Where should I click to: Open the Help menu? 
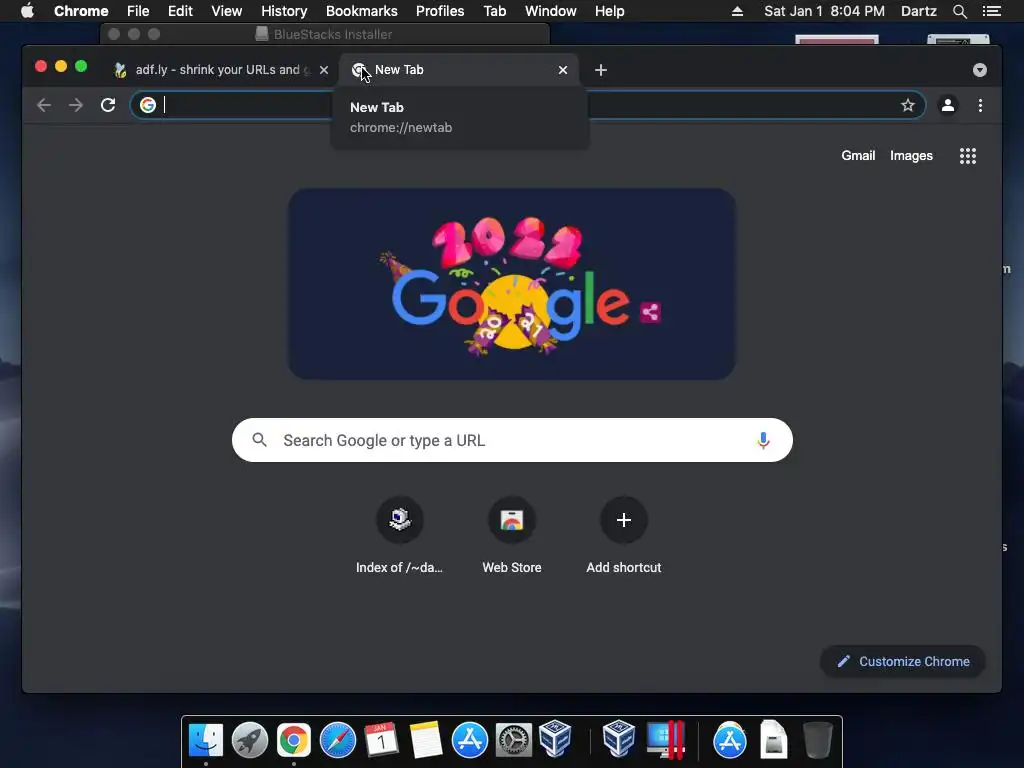[609, 11]
